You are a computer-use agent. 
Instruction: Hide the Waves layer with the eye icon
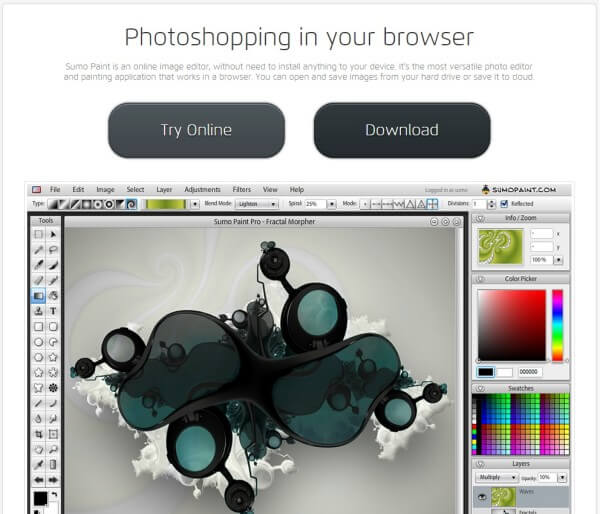tap(482, 496)
